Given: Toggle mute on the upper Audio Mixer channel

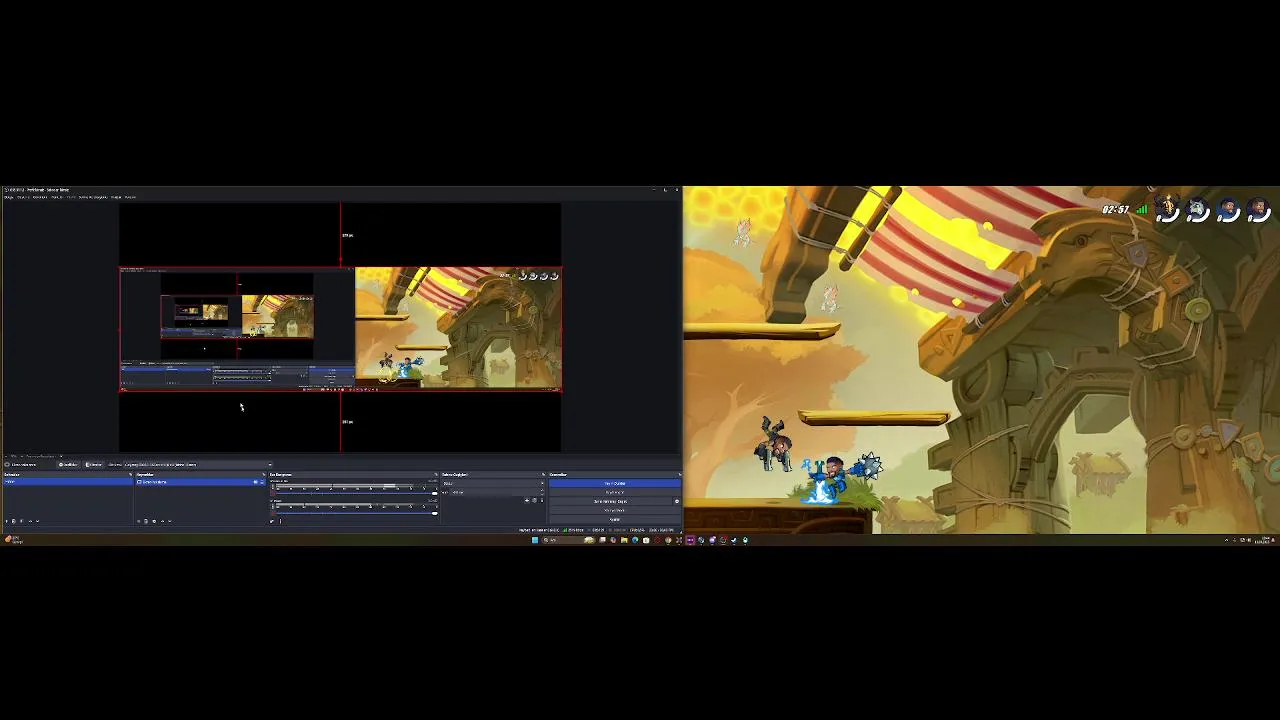Looking at the screenshot, I should click(x=272, y=493).
